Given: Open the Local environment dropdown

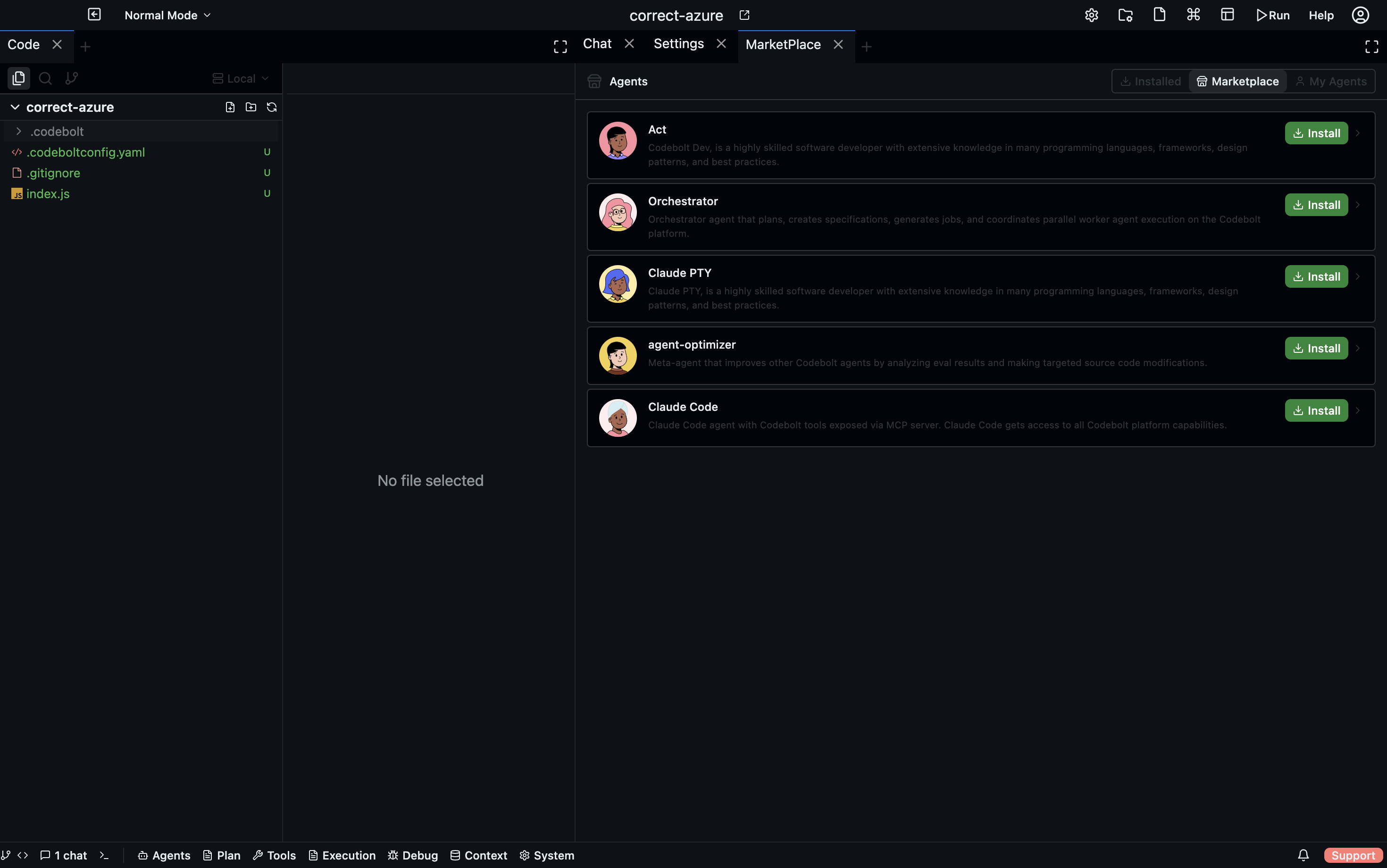Looking at the screenshot, I should 241,79.
